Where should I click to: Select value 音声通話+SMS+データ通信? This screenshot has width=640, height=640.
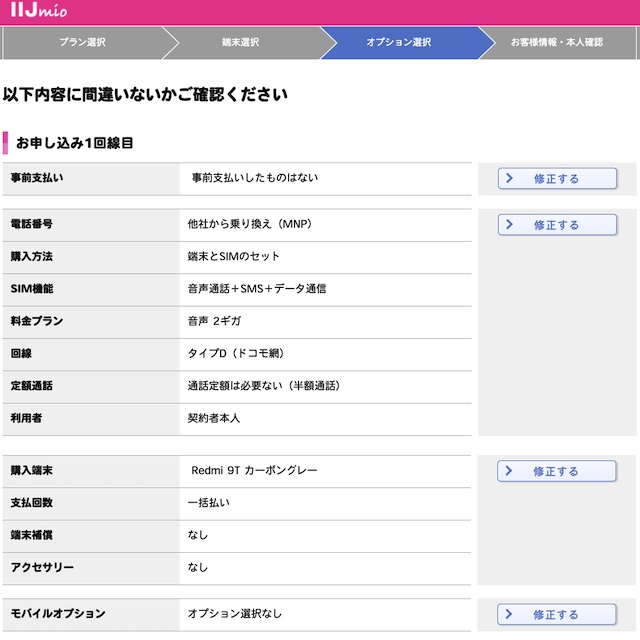pos(257,289)
